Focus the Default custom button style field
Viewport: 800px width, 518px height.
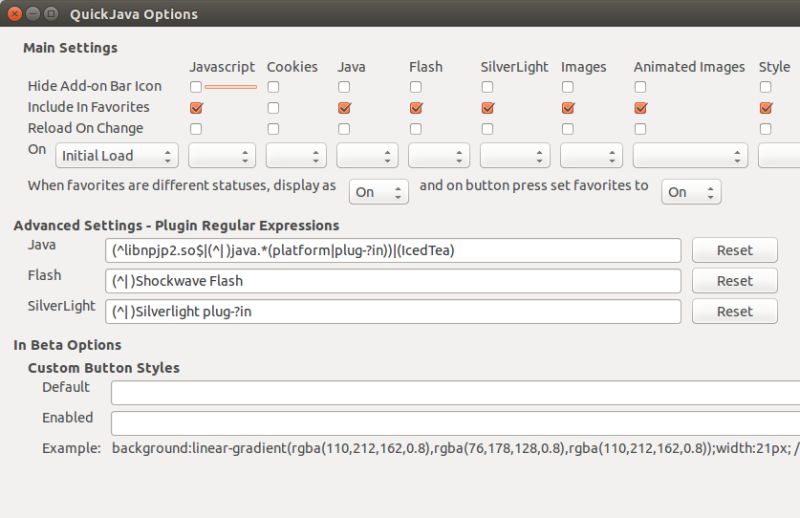[x=456, y=393]
